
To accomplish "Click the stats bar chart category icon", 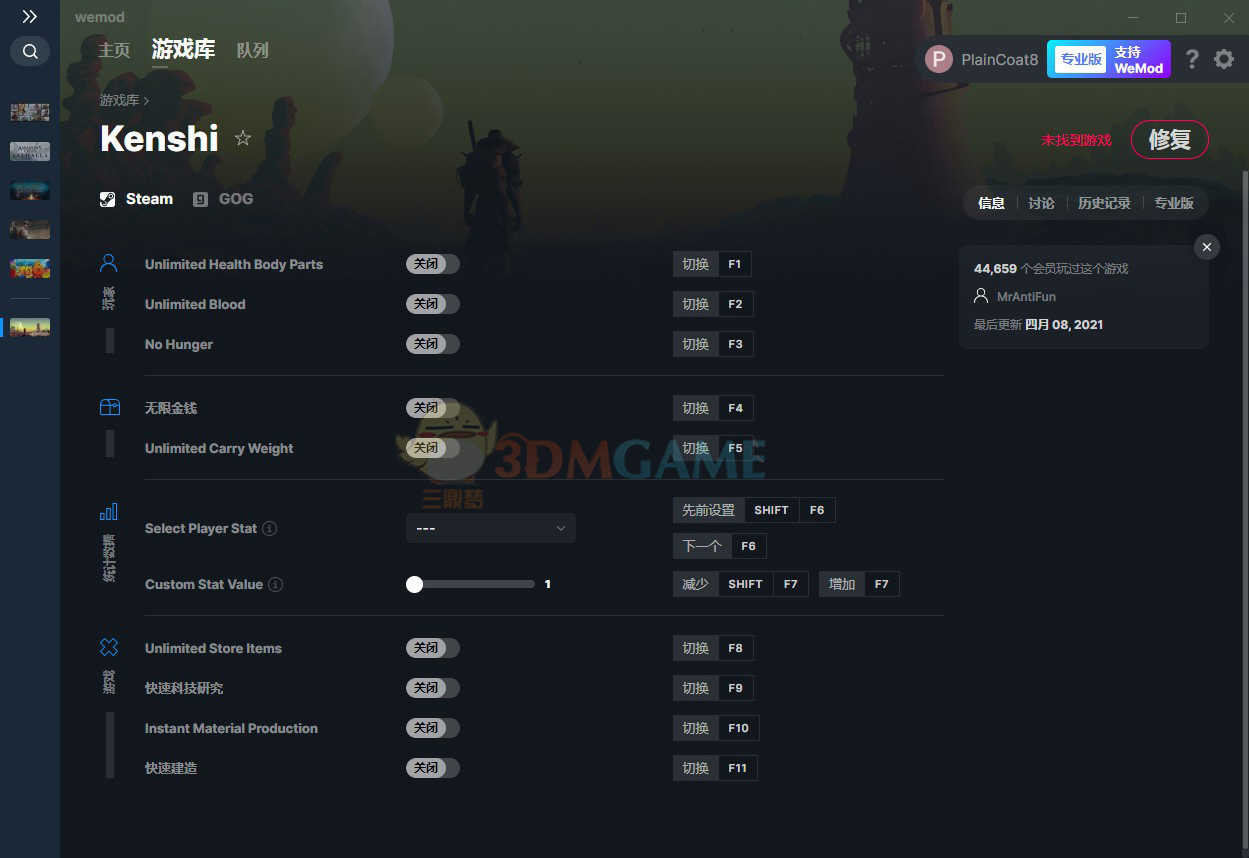I will pos(109,511).
